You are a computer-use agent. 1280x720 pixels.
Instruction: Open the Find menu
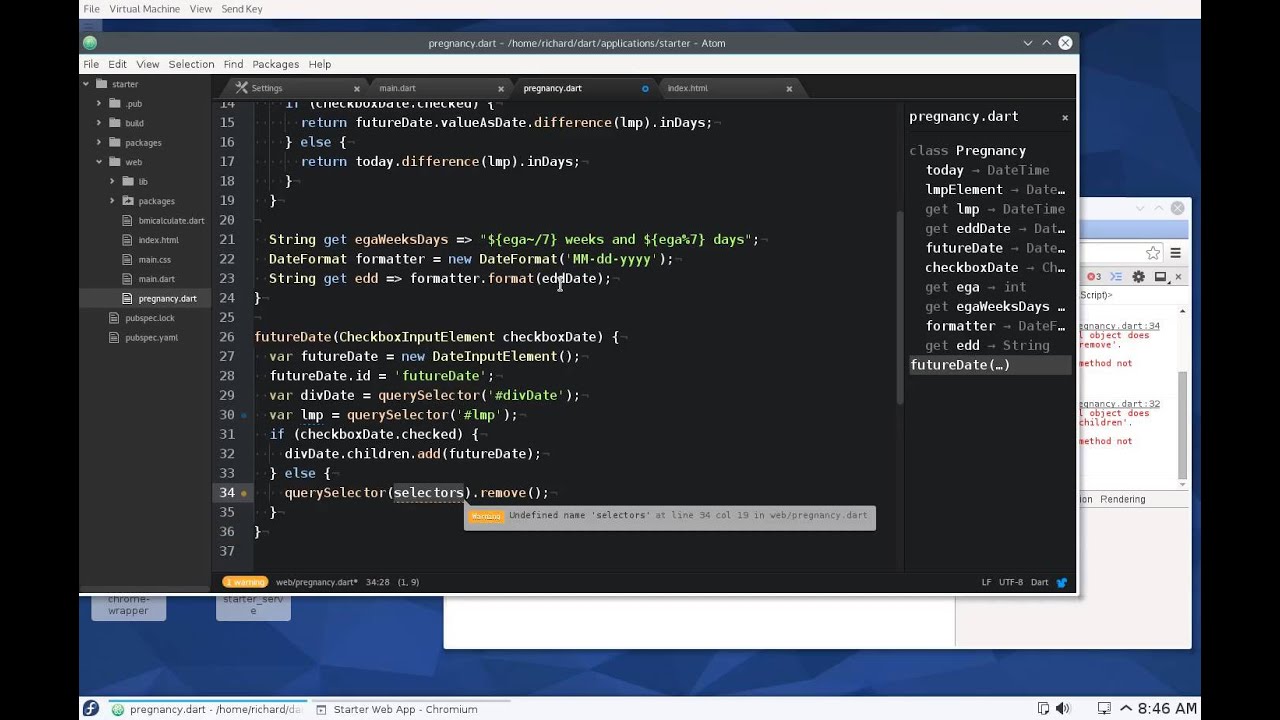(x=233, y=64)
